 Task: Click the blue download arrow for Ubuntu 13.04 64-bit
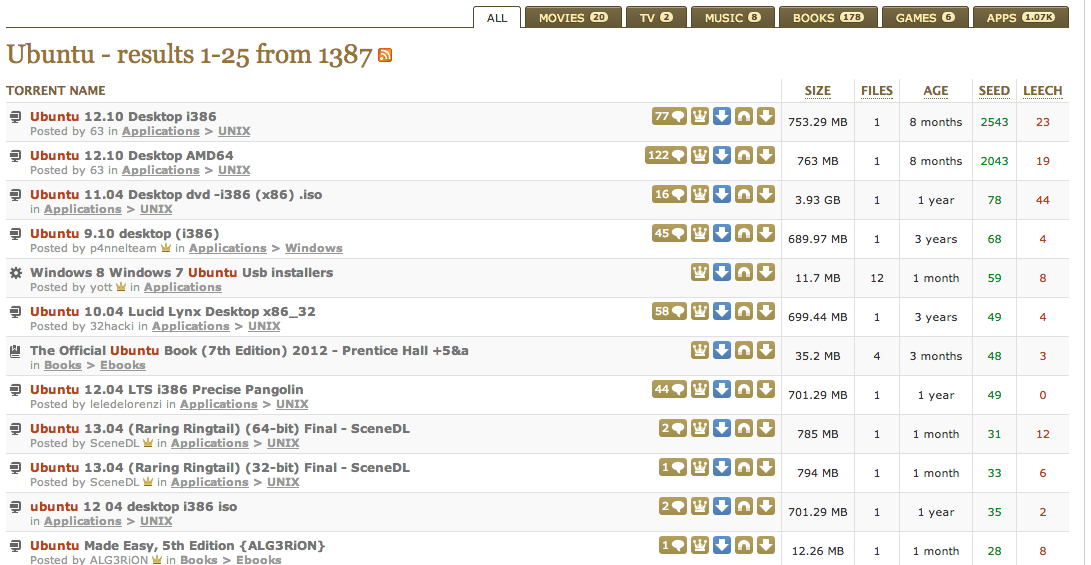pos(722,428)
